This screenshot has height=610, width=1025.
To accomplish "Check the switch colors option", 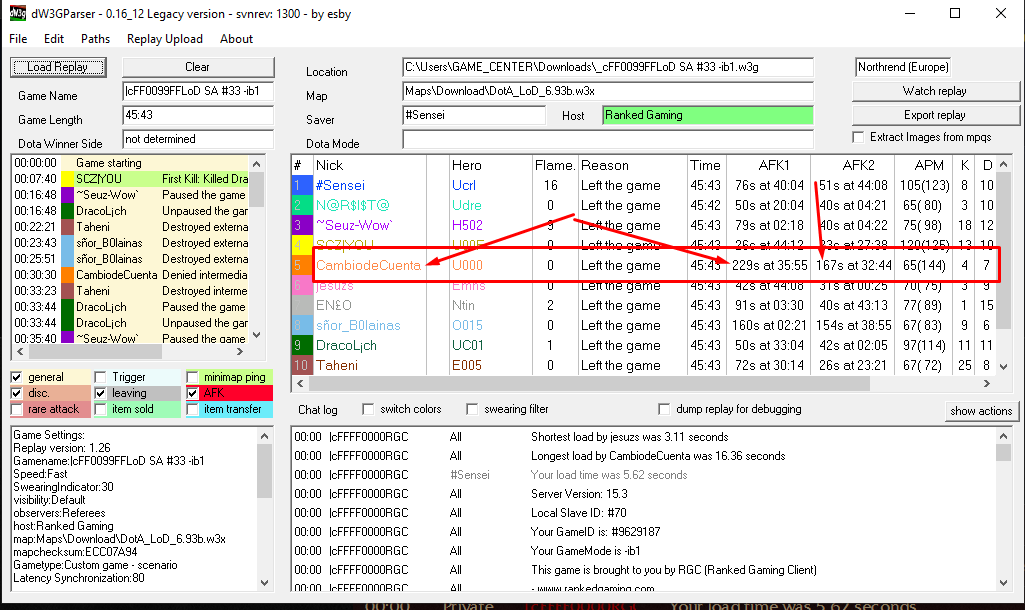I will [368, 409].
